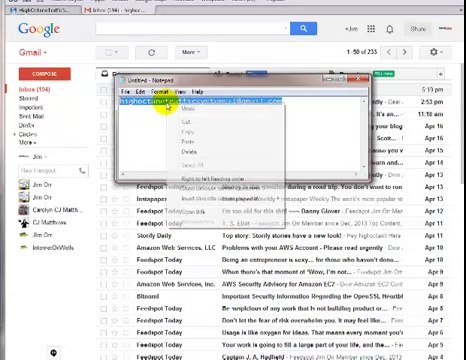466x360 pixels.
Task: Click the Hangouts icon at bottom left
Action: pos(54,352)
